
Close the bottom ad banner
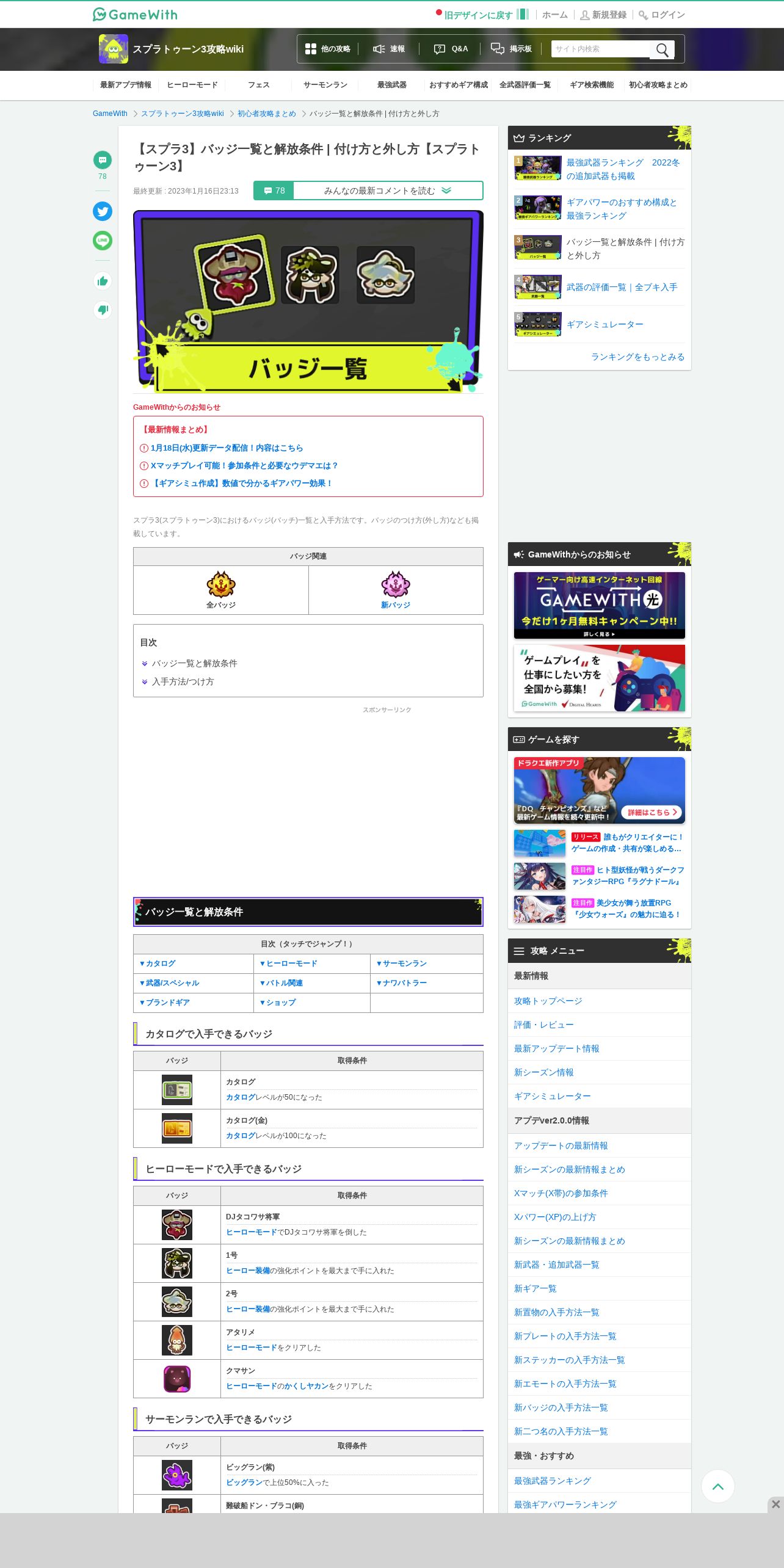(x=775, y=1504)
